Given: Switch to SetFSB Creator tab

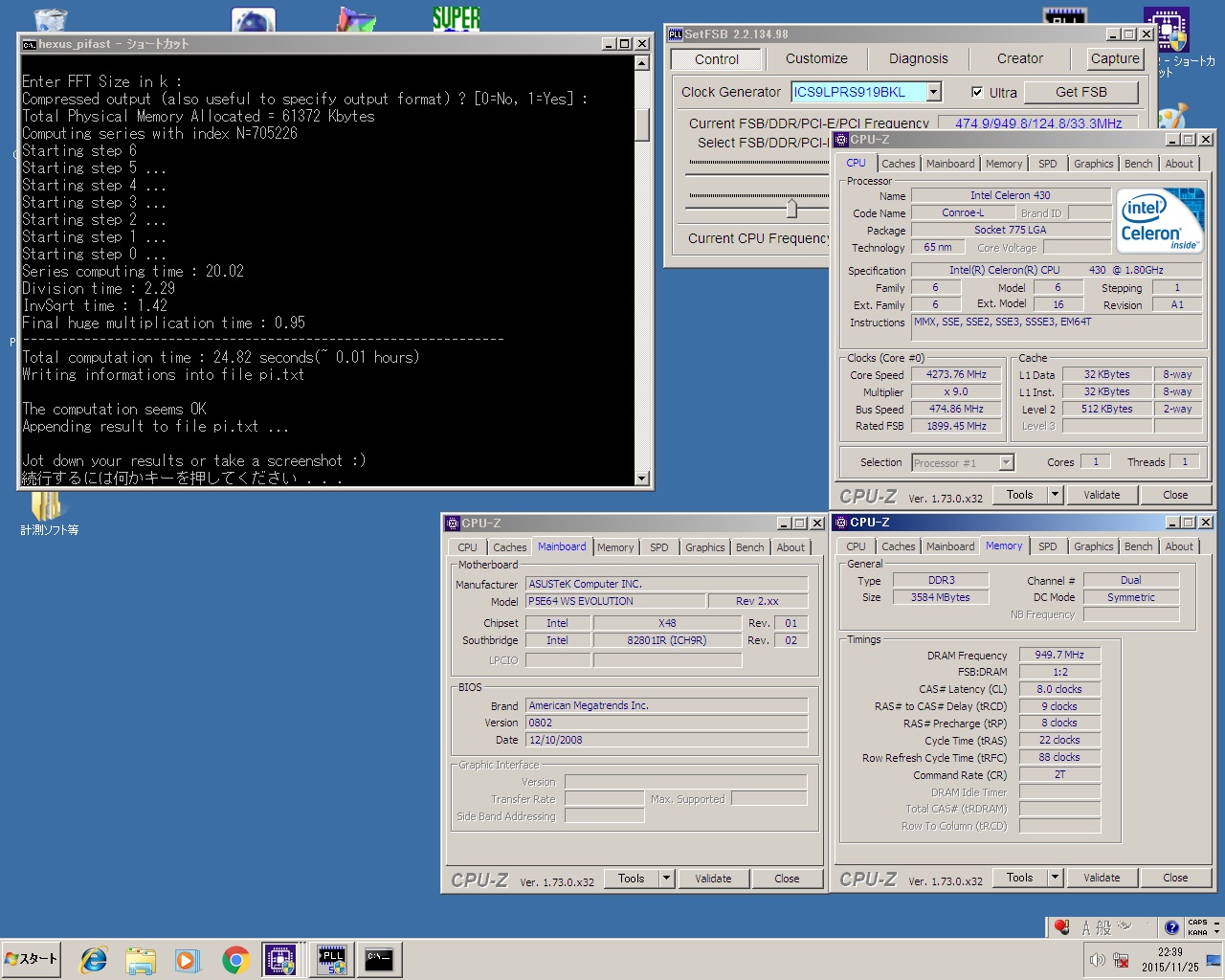Looking at the screenshot, I should [1020, 59].
